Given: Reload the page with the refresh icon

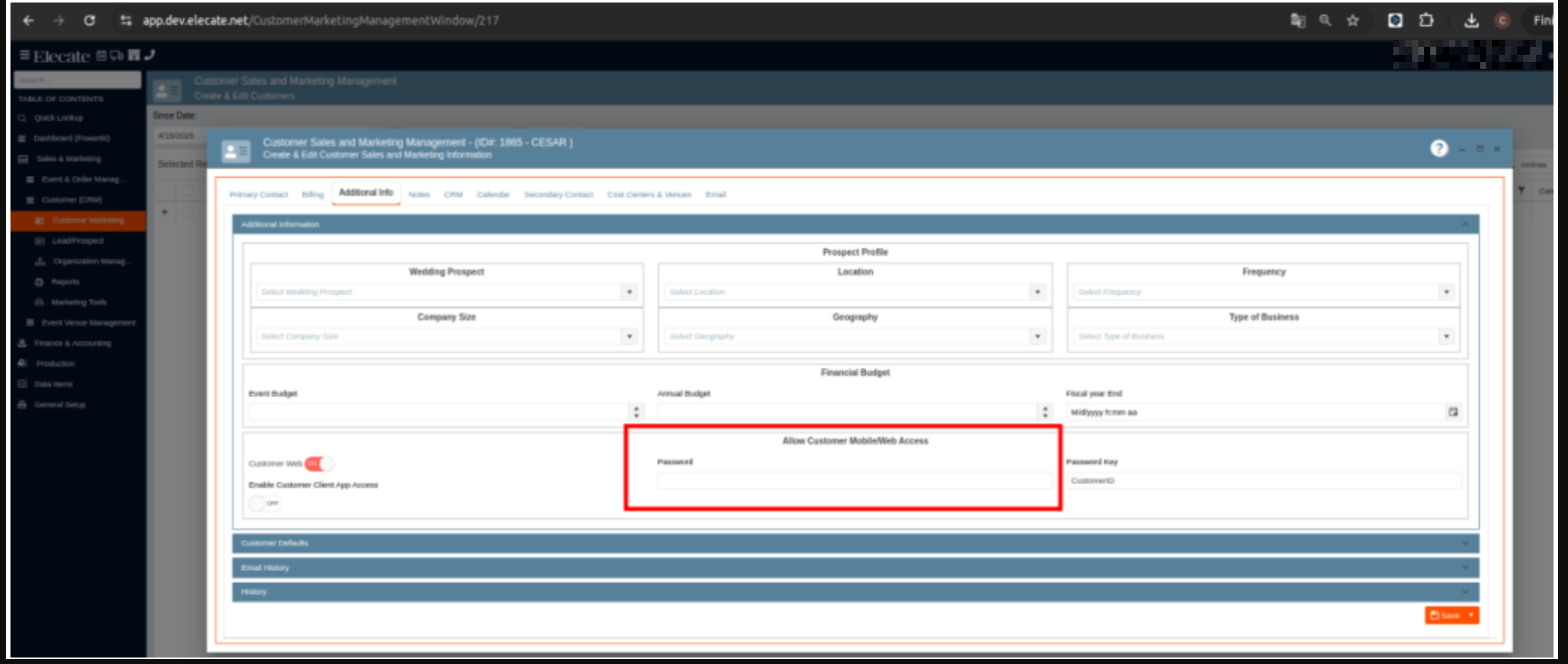Looking at the screenshot, I should [89, 21].
